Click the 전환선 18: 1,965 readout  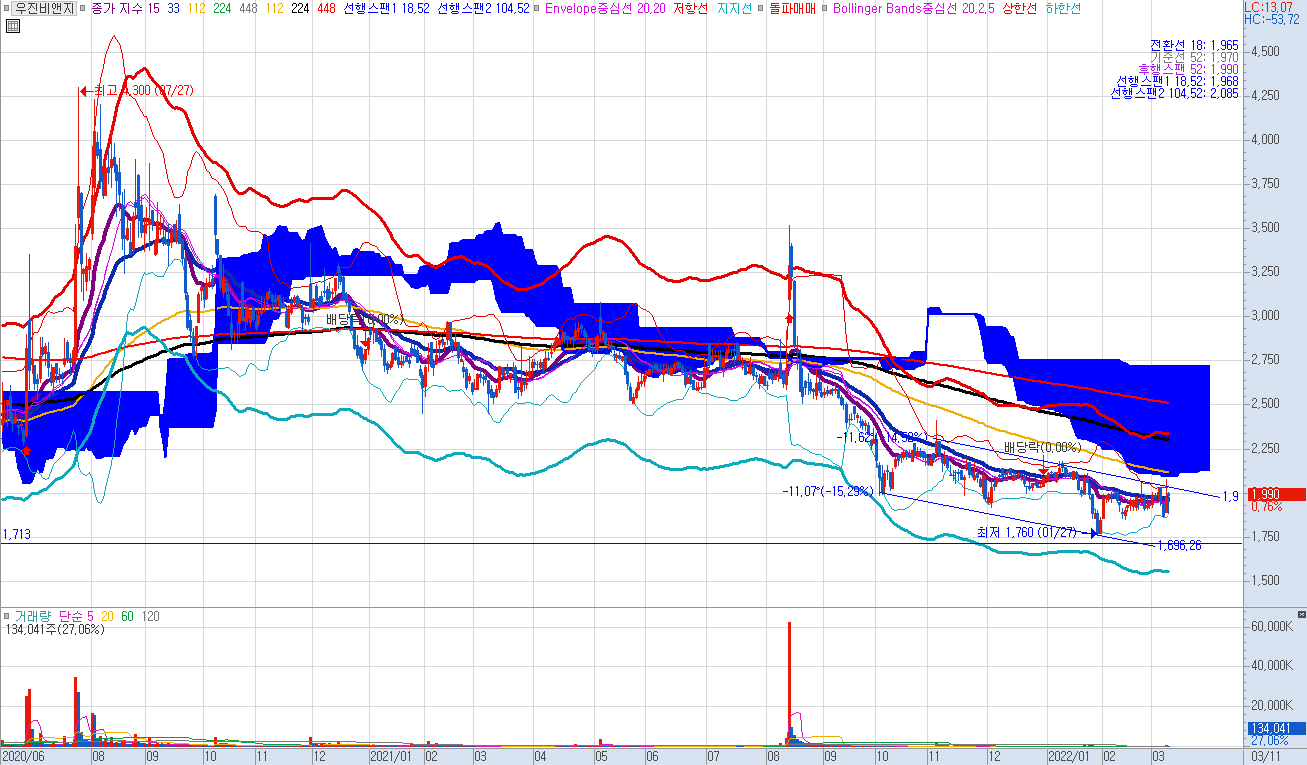pos(1194,45)
